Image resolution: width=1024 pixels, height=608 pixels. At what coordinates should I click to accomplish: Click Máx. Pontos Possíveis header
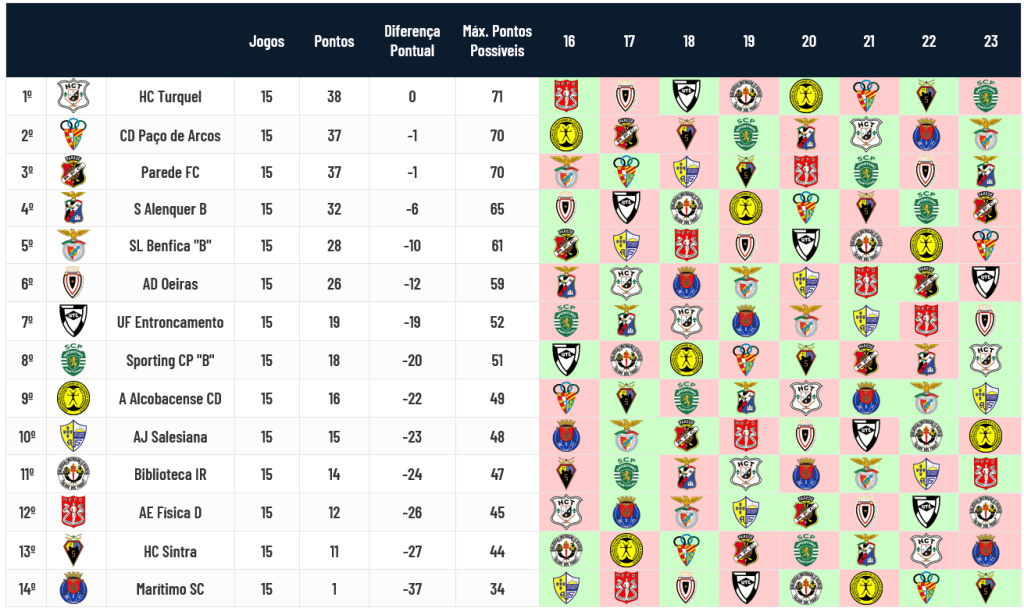pos(497,40)
